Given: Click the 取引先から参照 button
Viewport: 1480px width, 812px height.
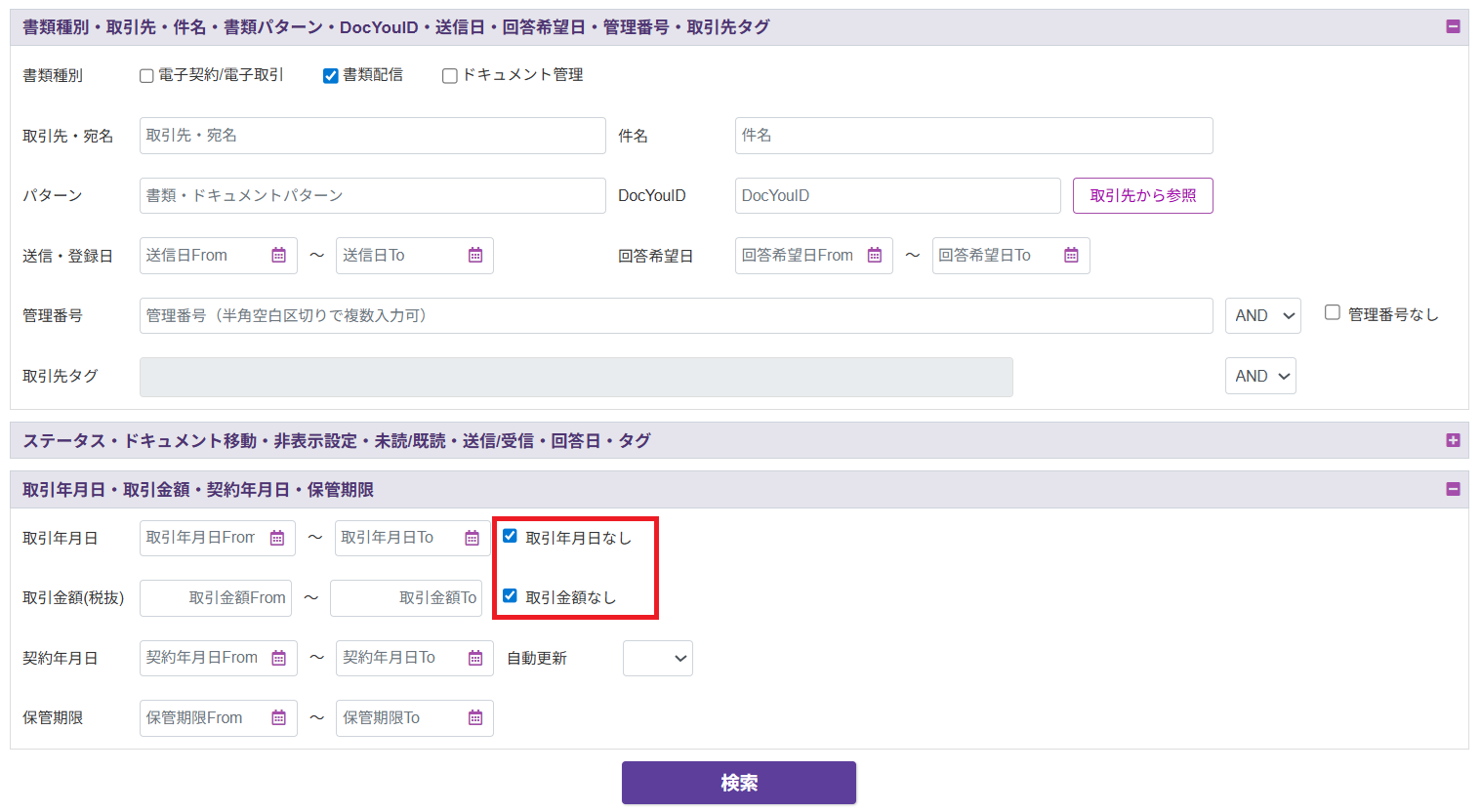Looking at the screenshot, I should point(1142,196).
